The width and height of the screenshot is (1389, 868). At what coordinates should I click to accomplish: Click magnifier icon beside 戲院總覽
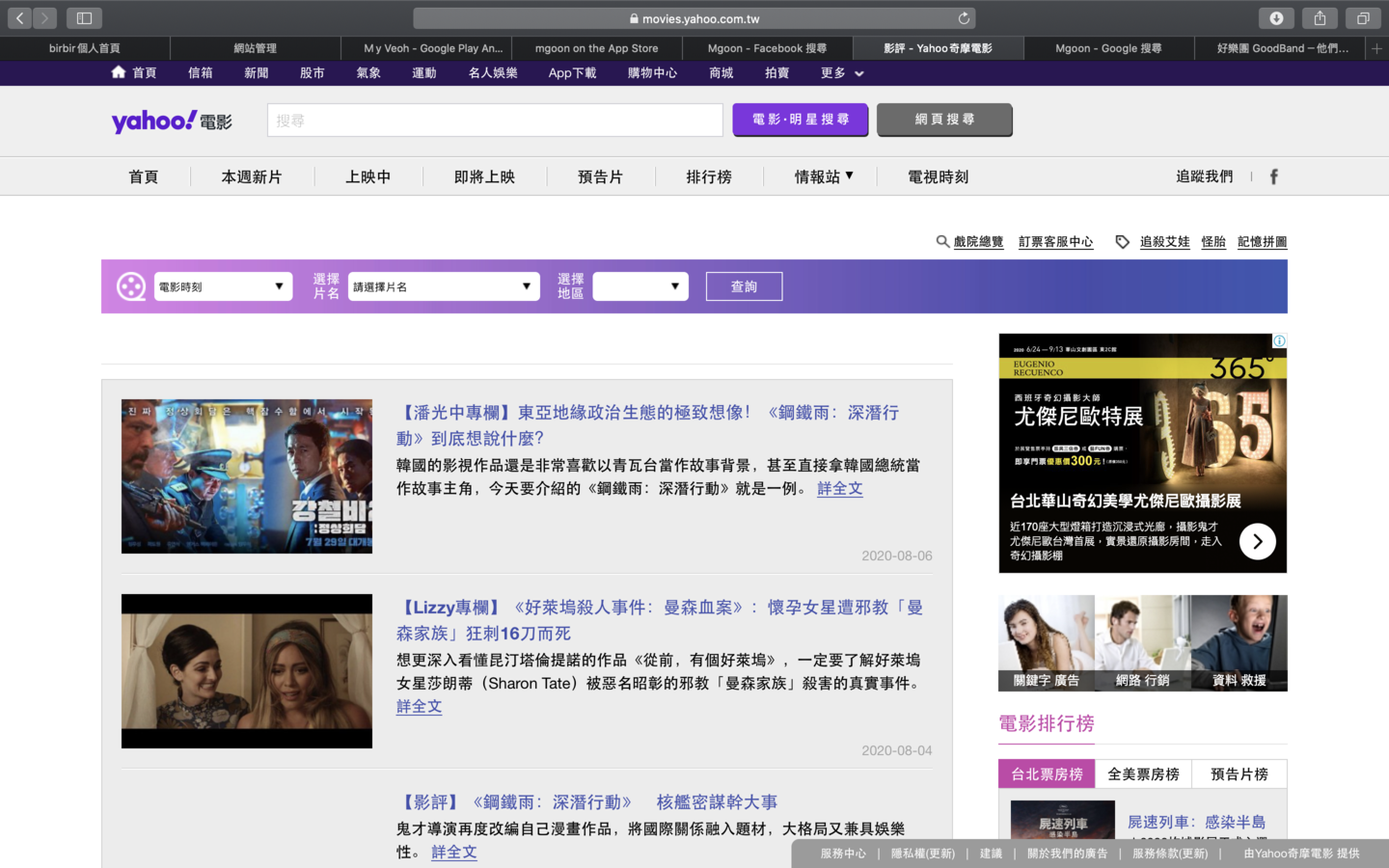[942, 241]
